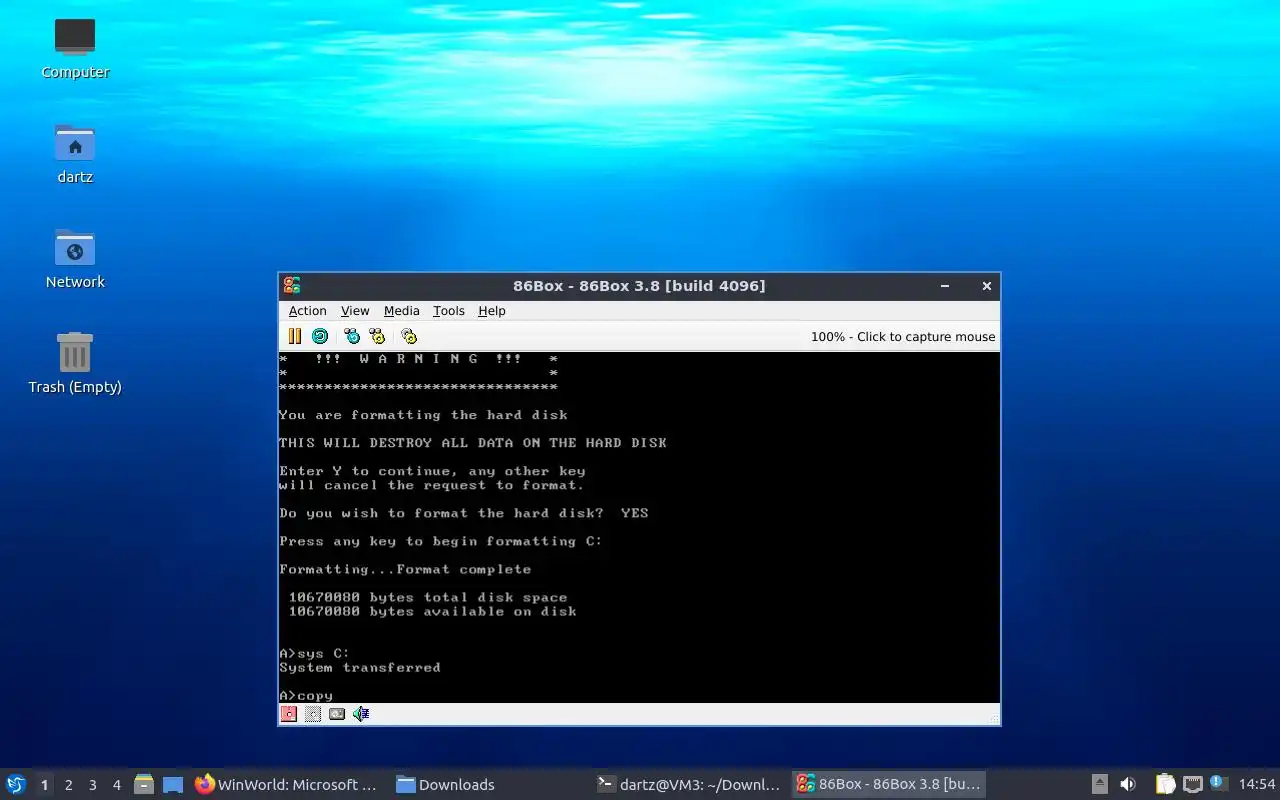Image resolution: width=1280 pixels, height=800 pixels.
Task: Click the yellow Ctrl+Alt+Esc icon in 86Box toolbar
Action: tap(377, 336)
